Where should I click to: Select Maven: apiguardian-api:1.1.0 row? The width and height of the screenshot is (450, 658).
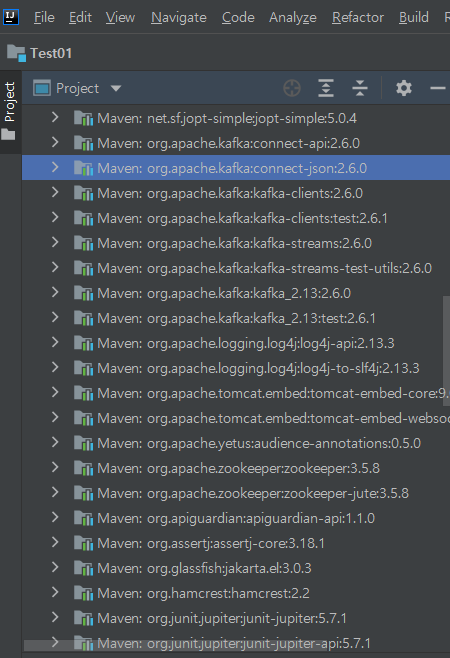tap(236, 518)
